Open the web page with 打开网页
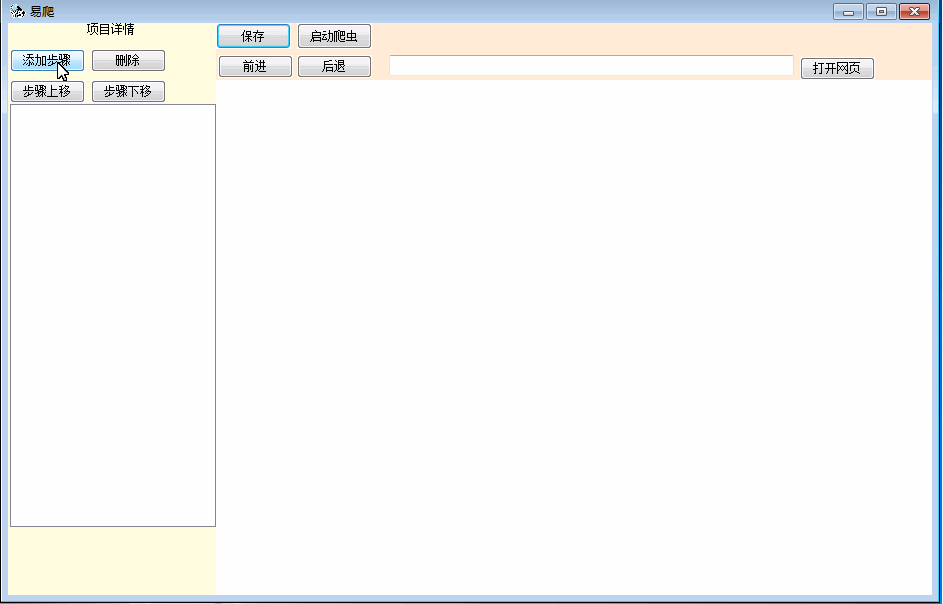This screenshot has height=604, width=943. coord(837,68)
